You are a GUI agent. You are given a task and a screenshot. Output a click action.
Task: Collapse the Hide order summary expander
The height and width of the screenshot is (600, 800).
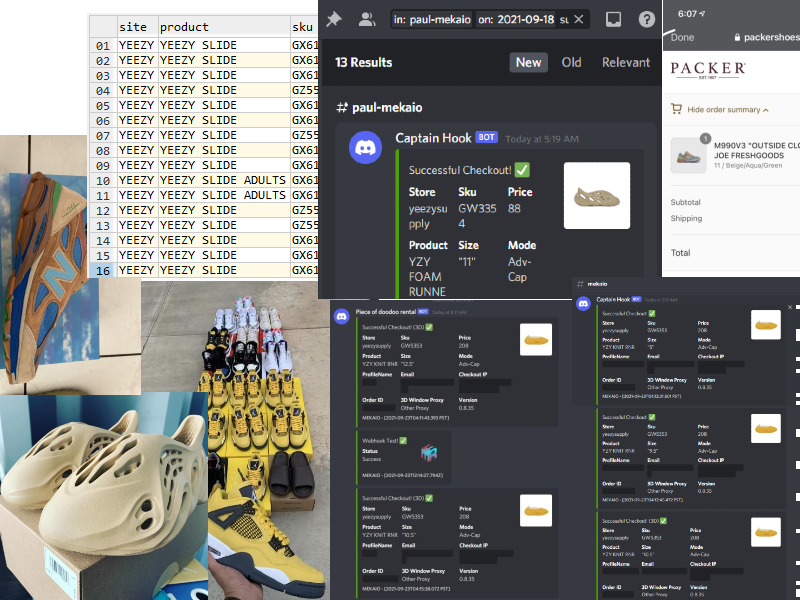(728, 110)
